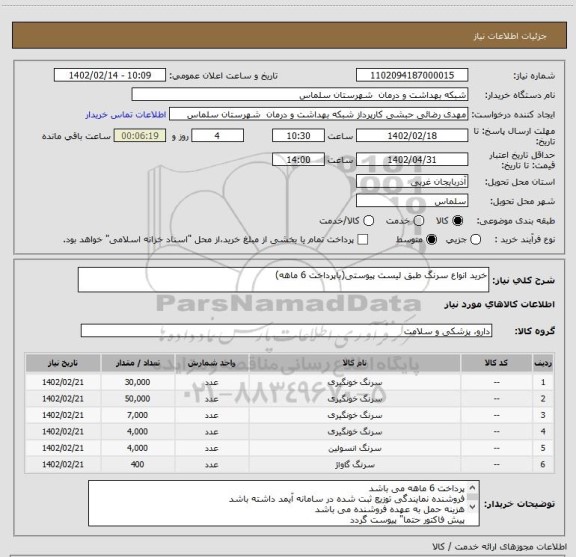Screen dimensions: 576x557
Task: Click the quantity 30,000 in row 1
Action: point(137,382)
